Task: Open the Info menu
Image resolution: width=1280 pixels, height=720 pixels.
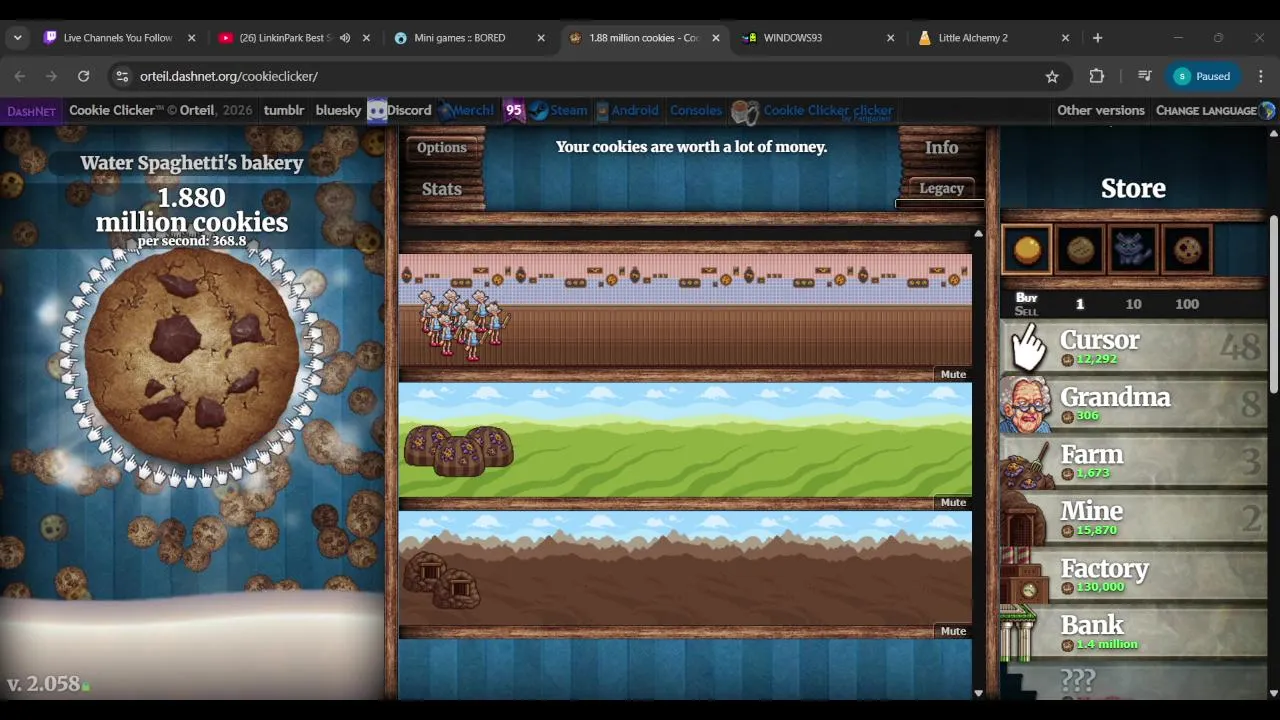Action: (x=941, y=147)
